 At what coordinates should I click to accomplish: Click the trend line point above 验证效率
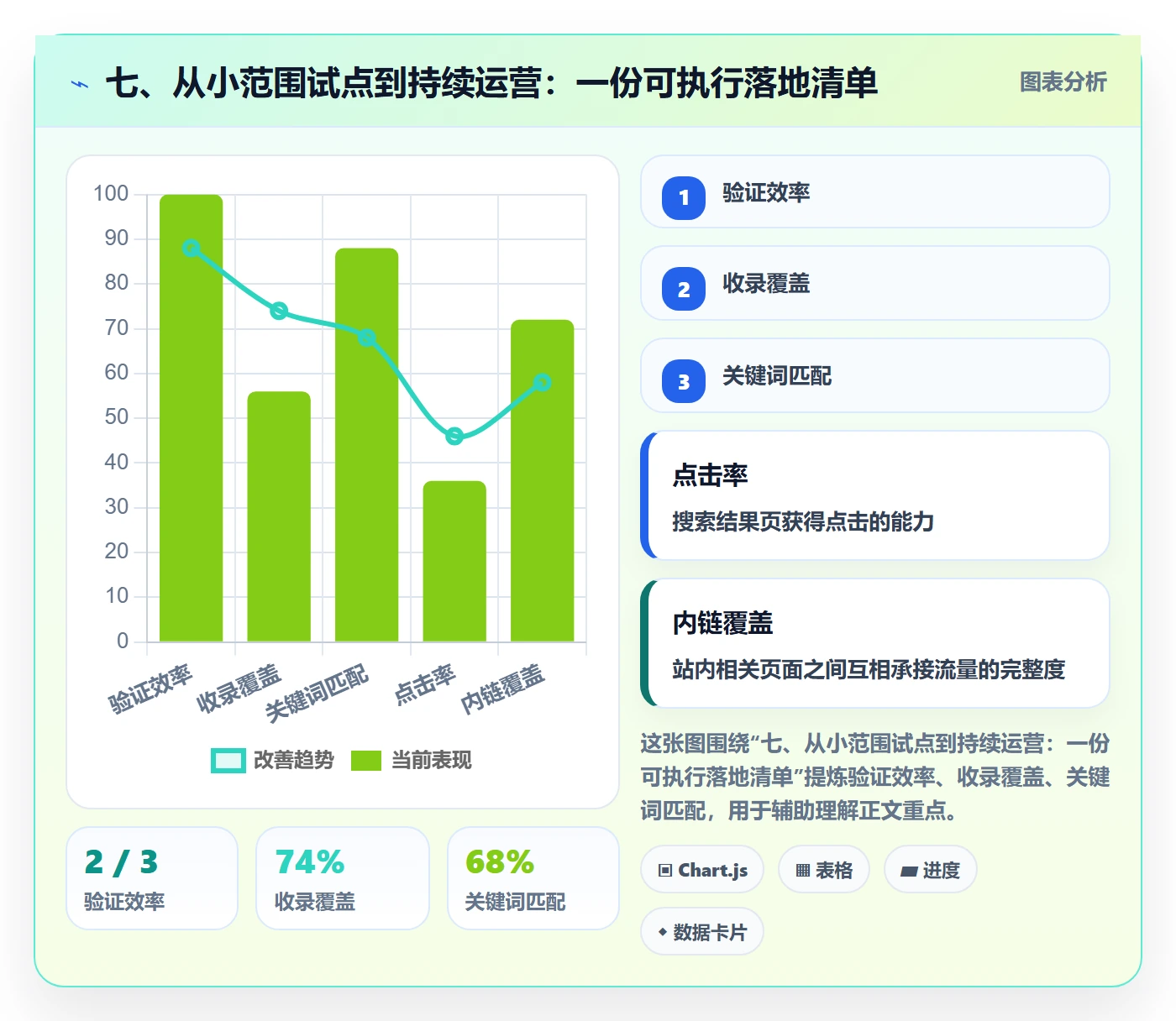pos(192,248)
